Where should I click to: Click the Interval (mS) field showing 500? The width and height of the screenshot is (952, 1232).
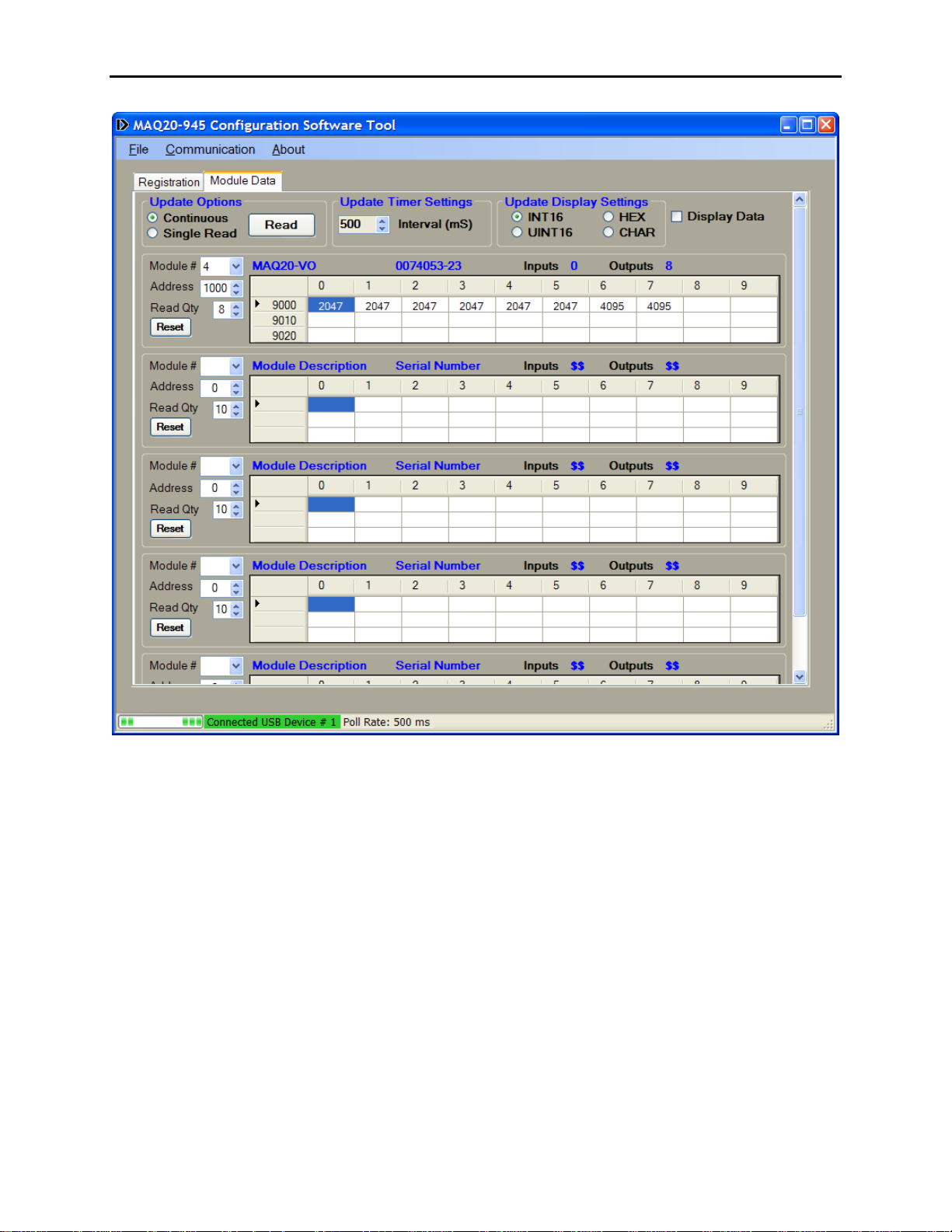coord(357,224)
